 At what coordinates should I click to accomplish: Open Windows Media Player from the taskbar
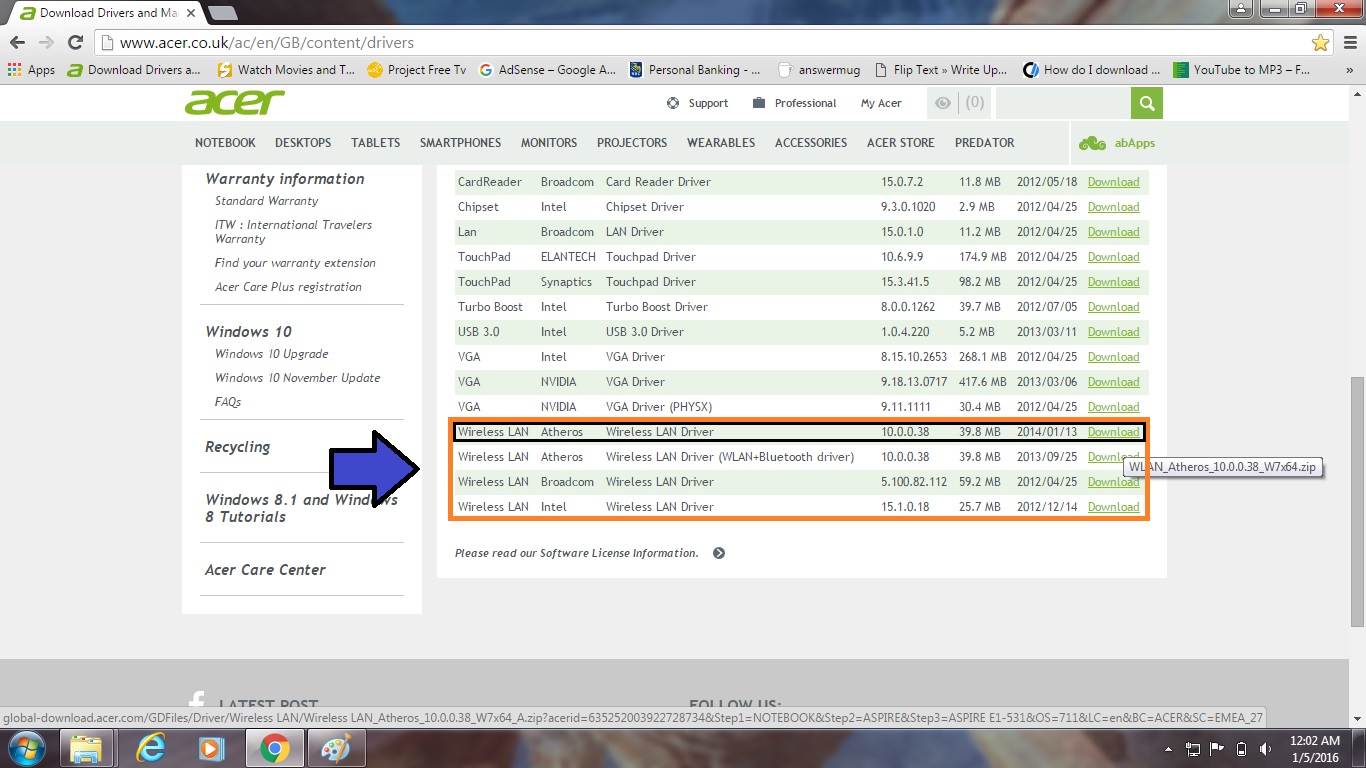tap(211, 748)
